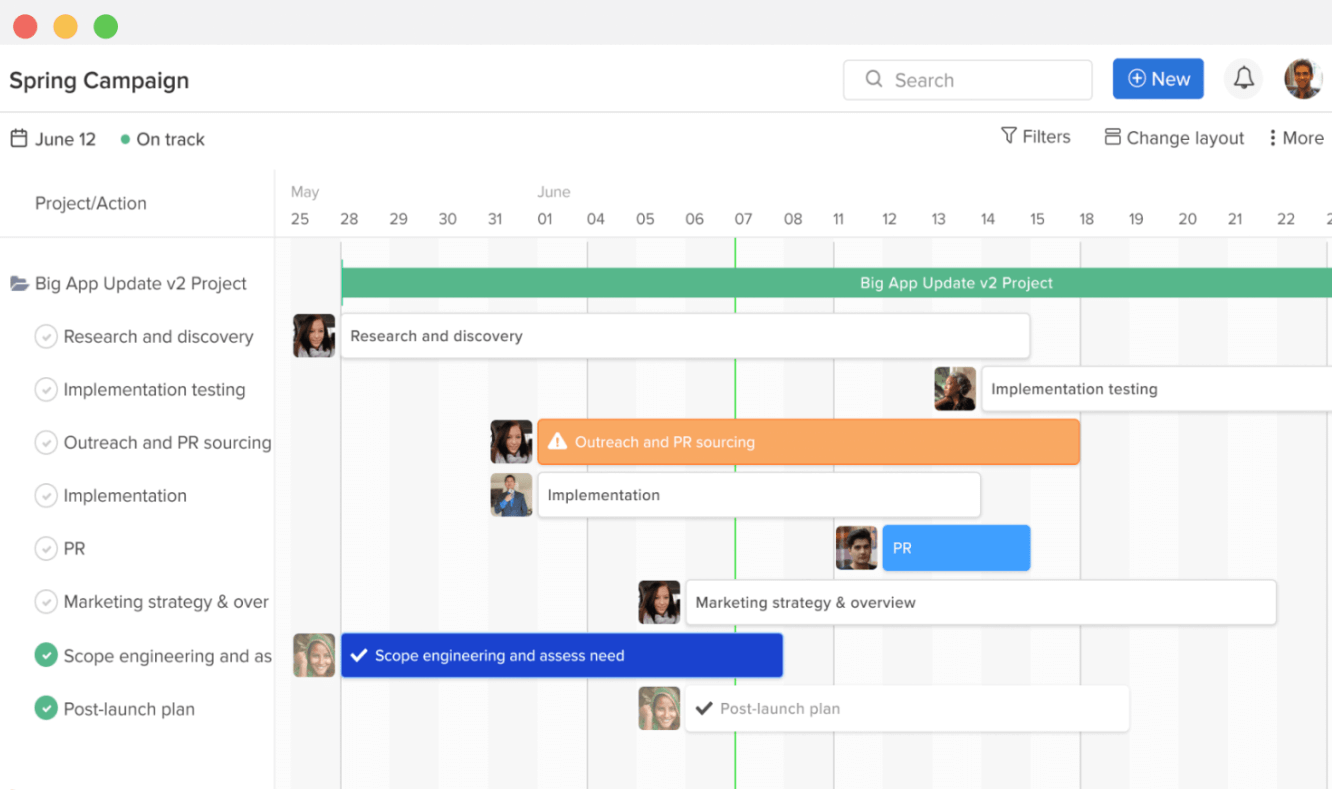Click the Filters funnel icon
This screenshot has width=1336, height=790.
tap(1009, 135)
